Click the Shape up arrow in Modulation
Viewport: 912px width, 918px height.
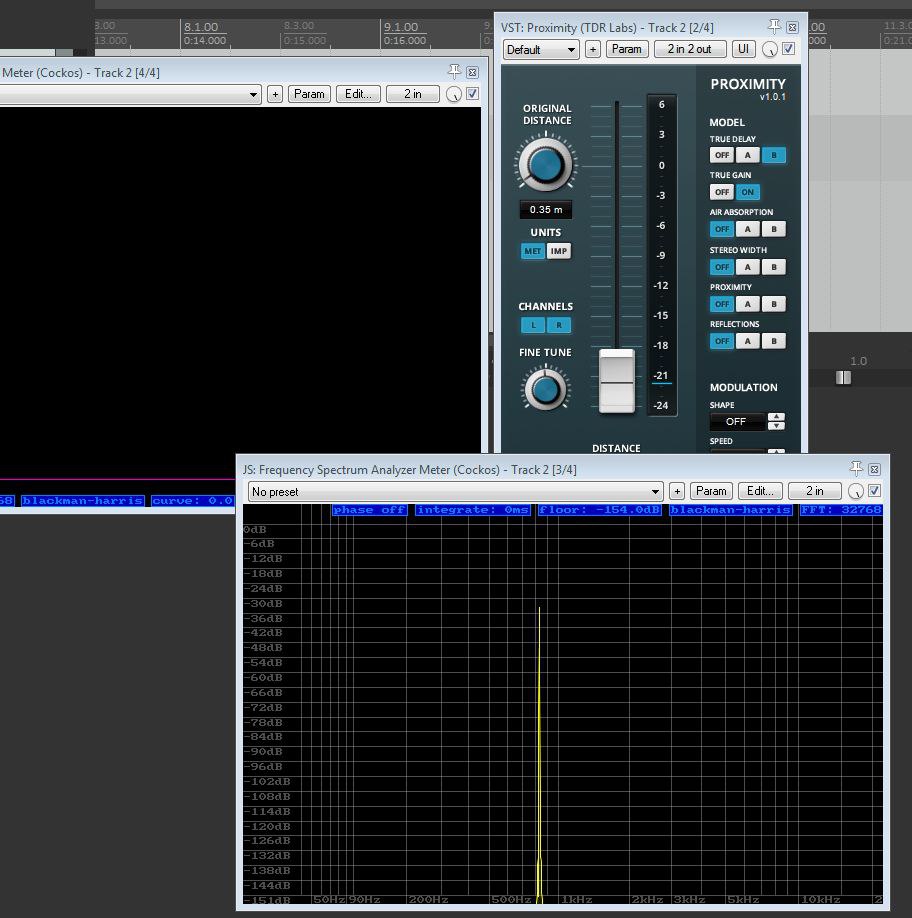click(x=775, y=417)
